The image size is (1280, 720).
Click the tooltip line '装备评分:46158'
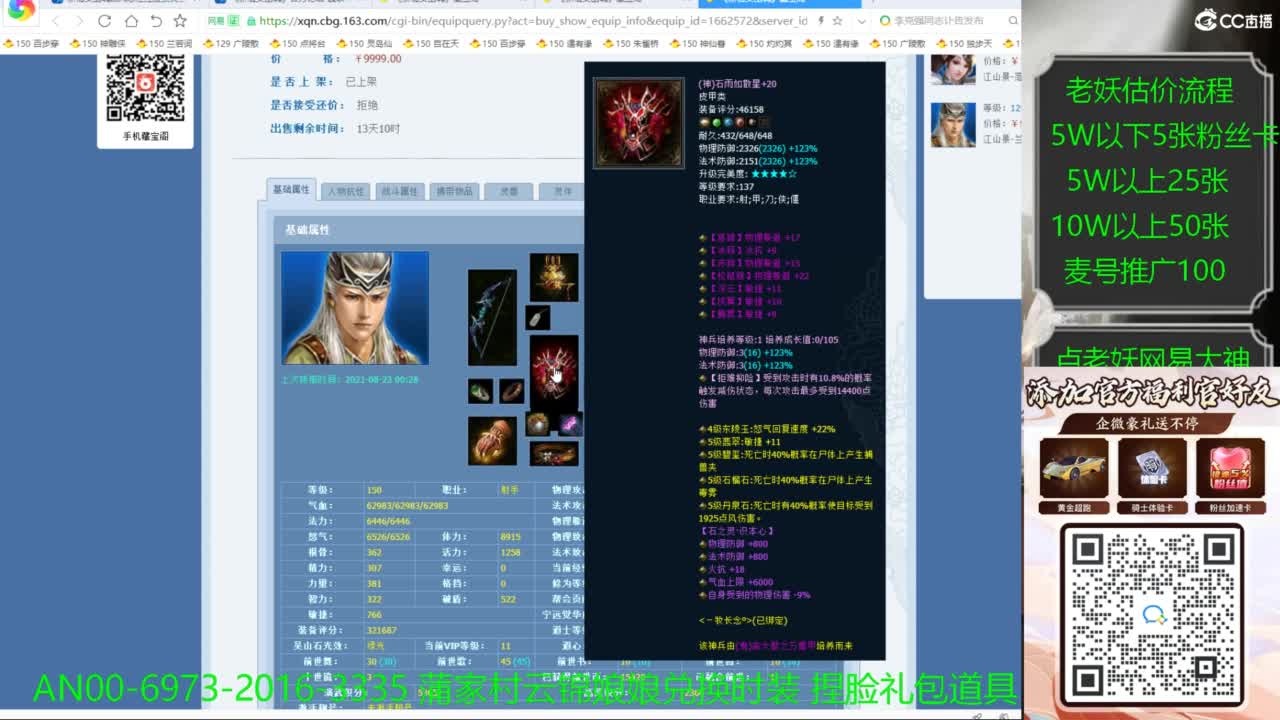[731, 110]
